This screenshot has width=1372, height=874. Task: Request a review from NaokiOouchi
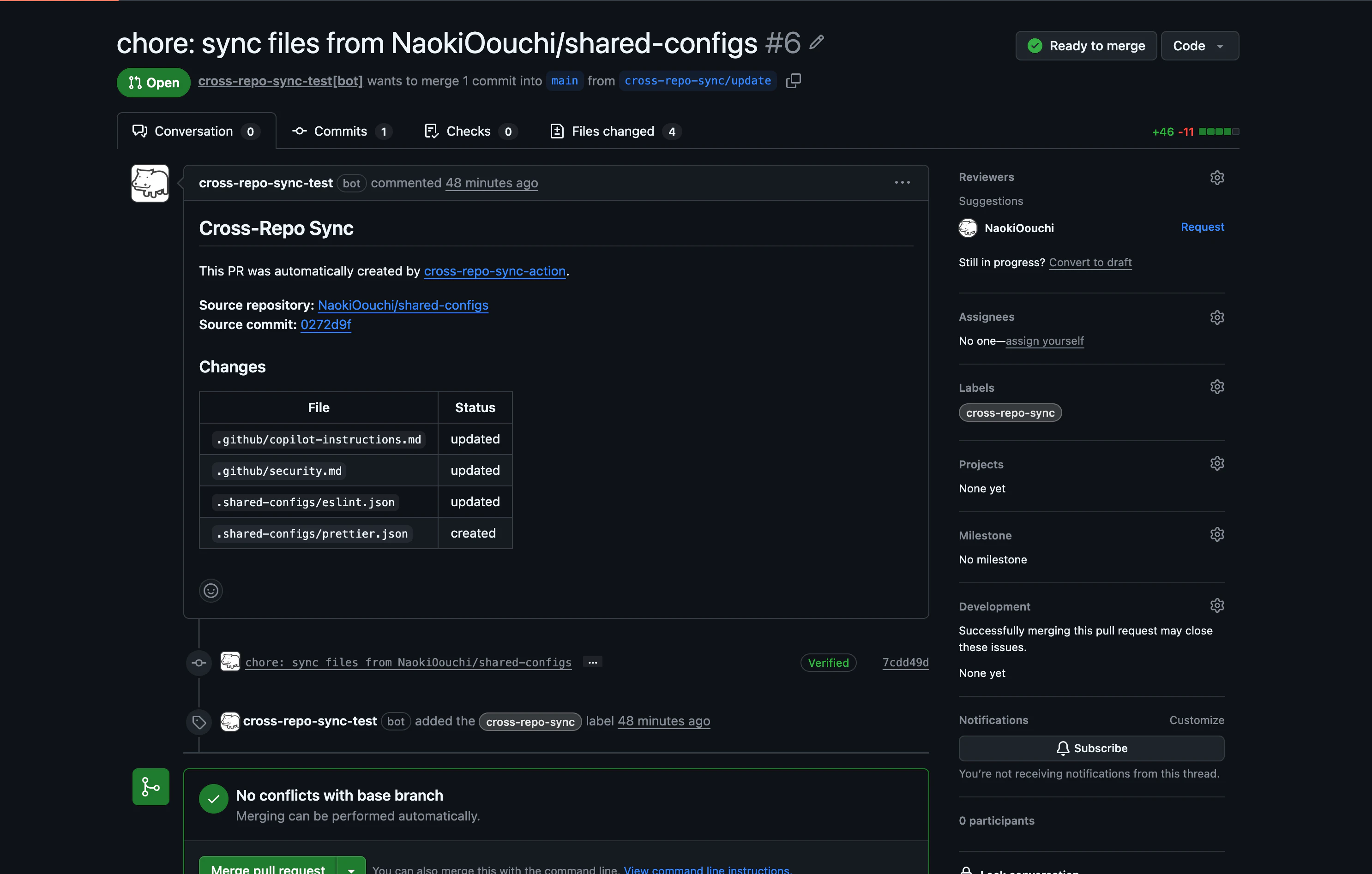pos(1202,227)
